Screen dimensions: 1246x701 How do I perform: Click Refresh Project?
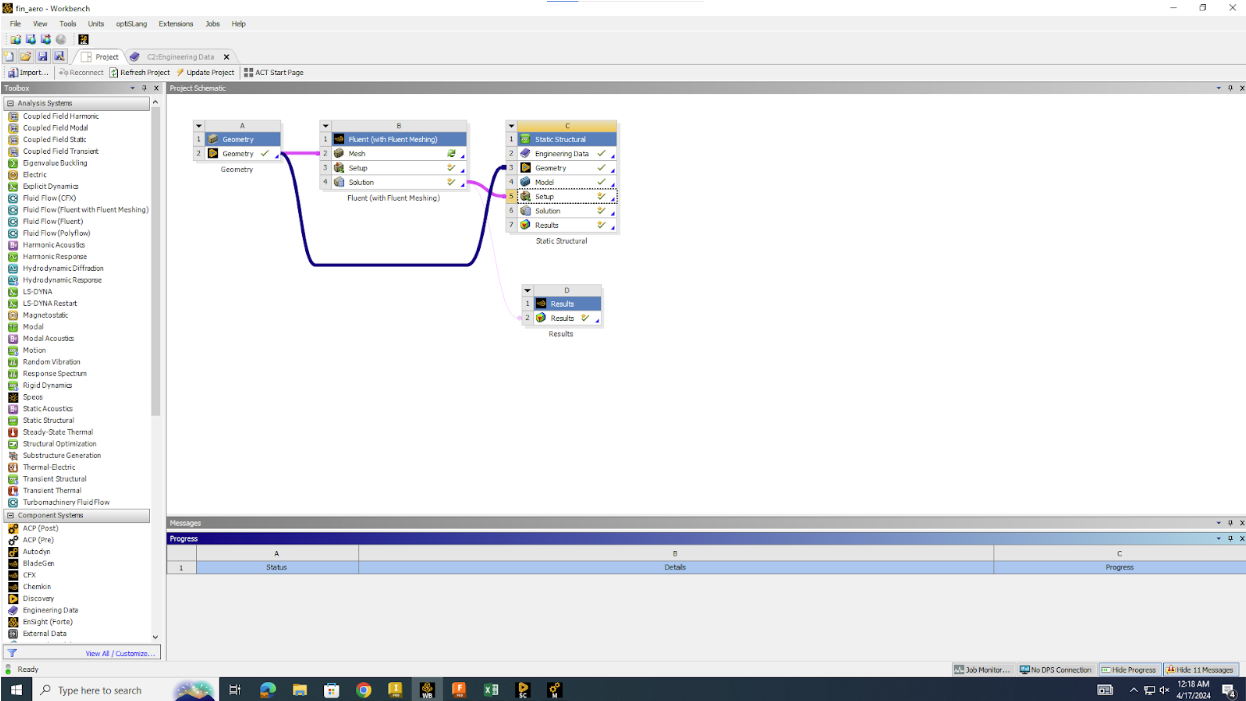click(140, 72)
